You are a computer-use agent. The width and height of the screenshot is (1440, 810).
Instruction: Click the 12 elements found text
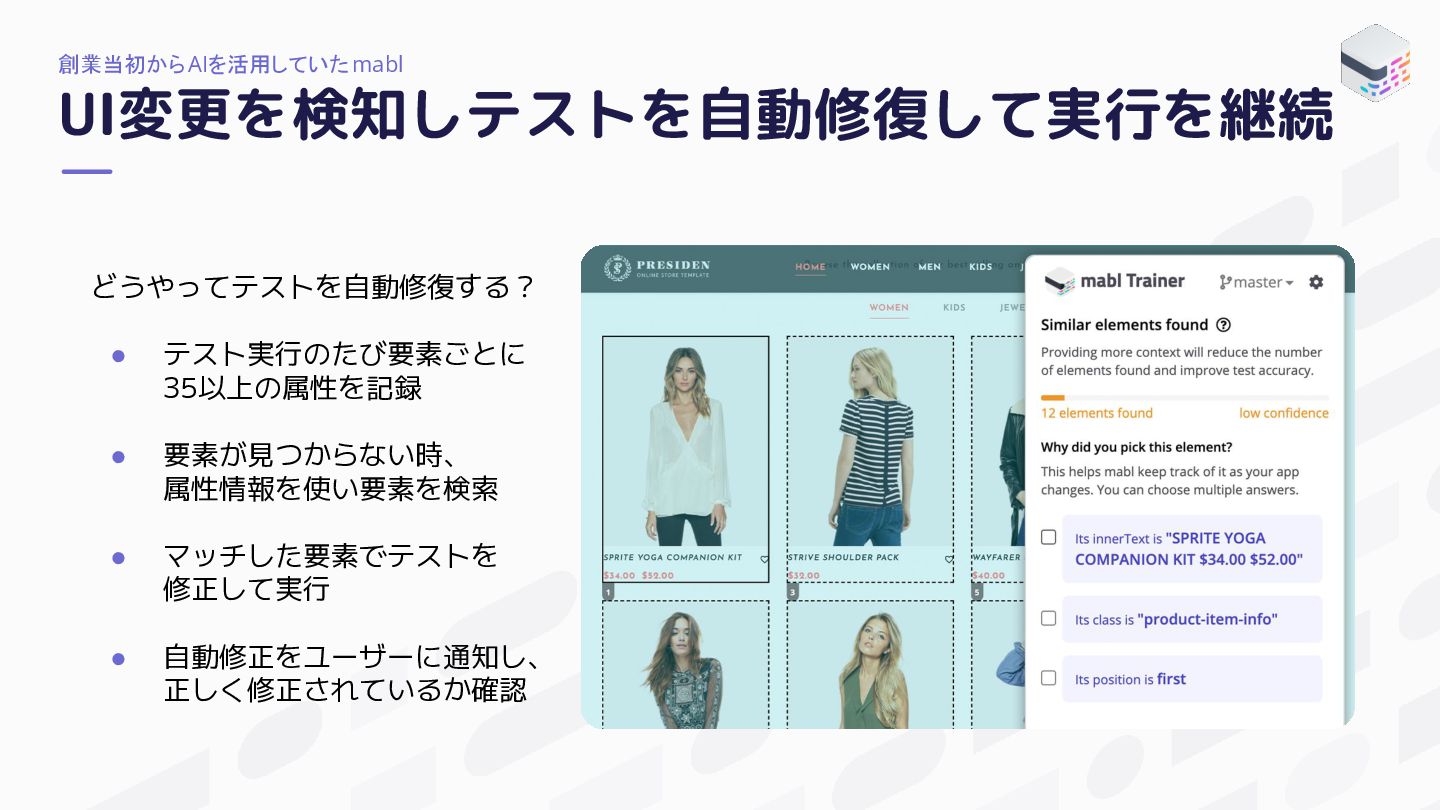(x=1097, y=413)
